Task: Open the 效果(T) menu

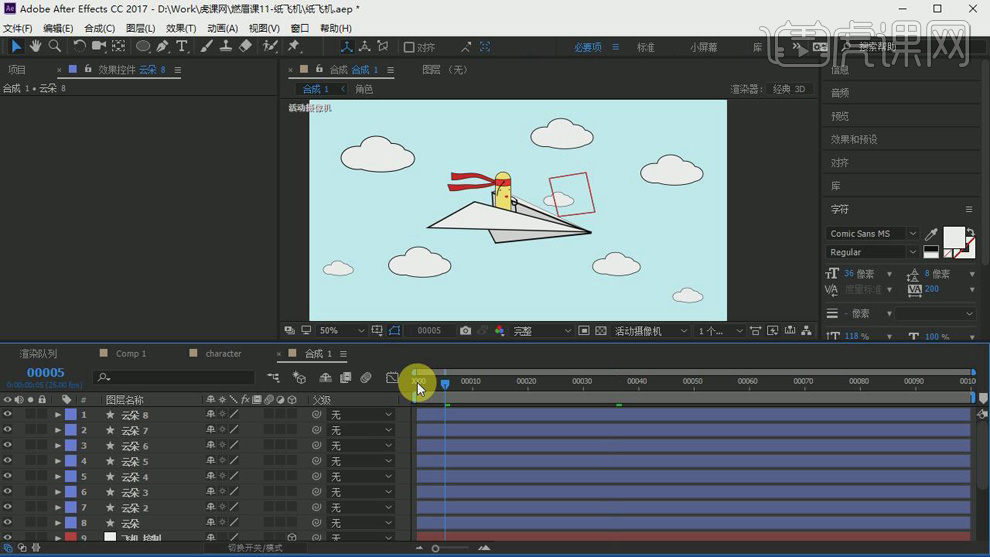Action: (181, 28)
